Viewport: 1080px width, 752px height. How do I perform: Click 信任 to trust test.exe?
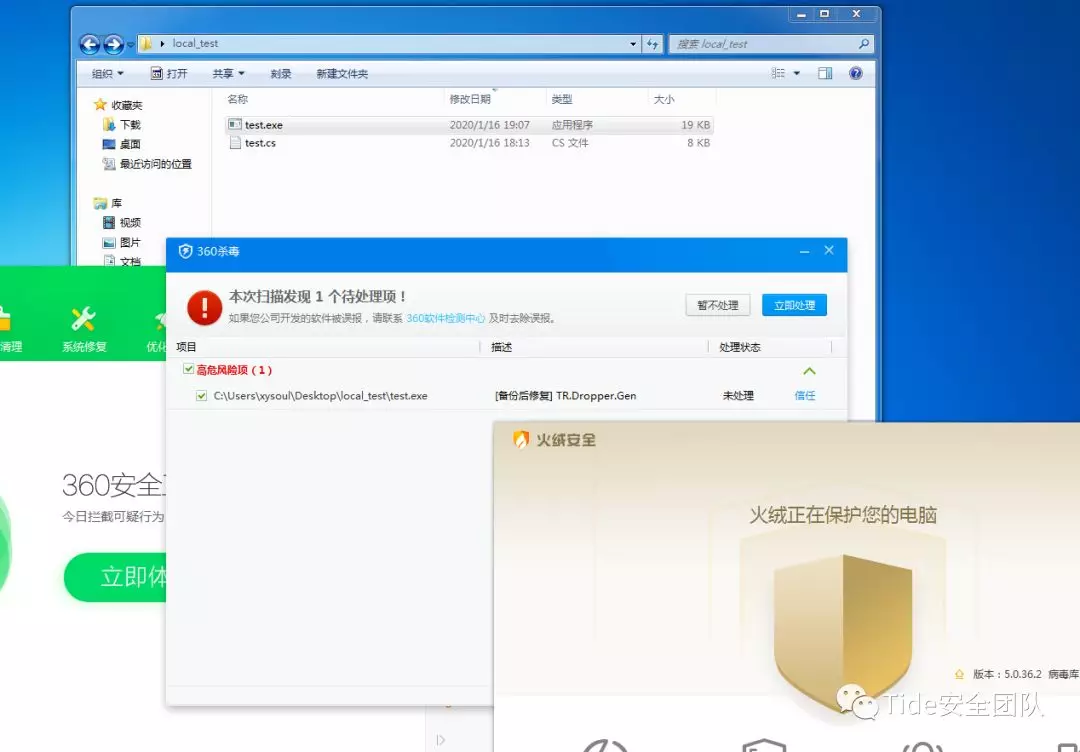tap(805, 396)
